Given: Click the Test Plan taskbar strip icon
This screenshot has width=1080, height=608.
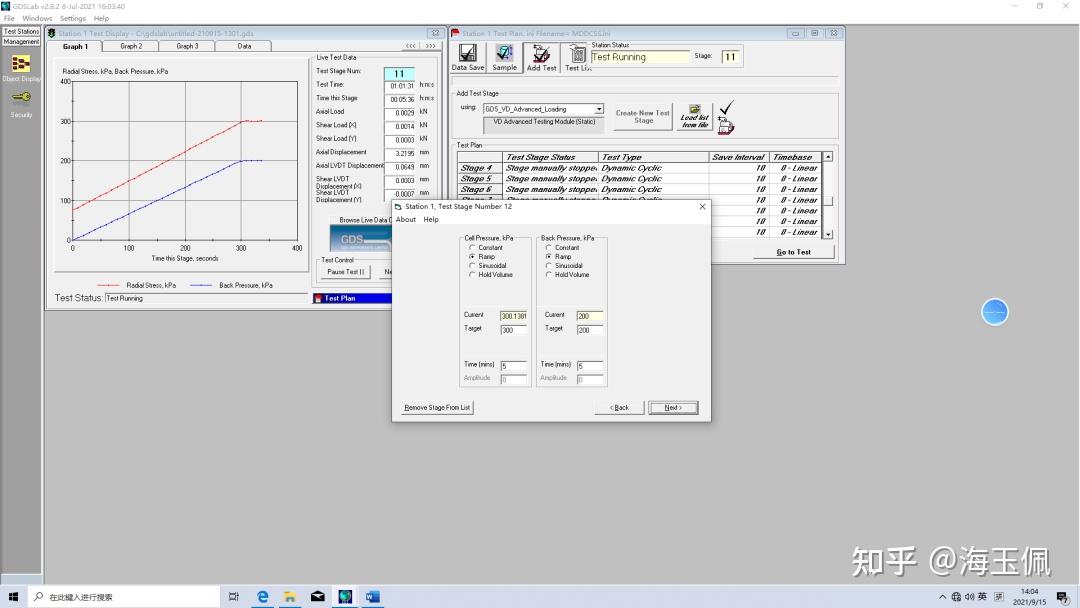Looking at the screenshot, I should (318, 298).
